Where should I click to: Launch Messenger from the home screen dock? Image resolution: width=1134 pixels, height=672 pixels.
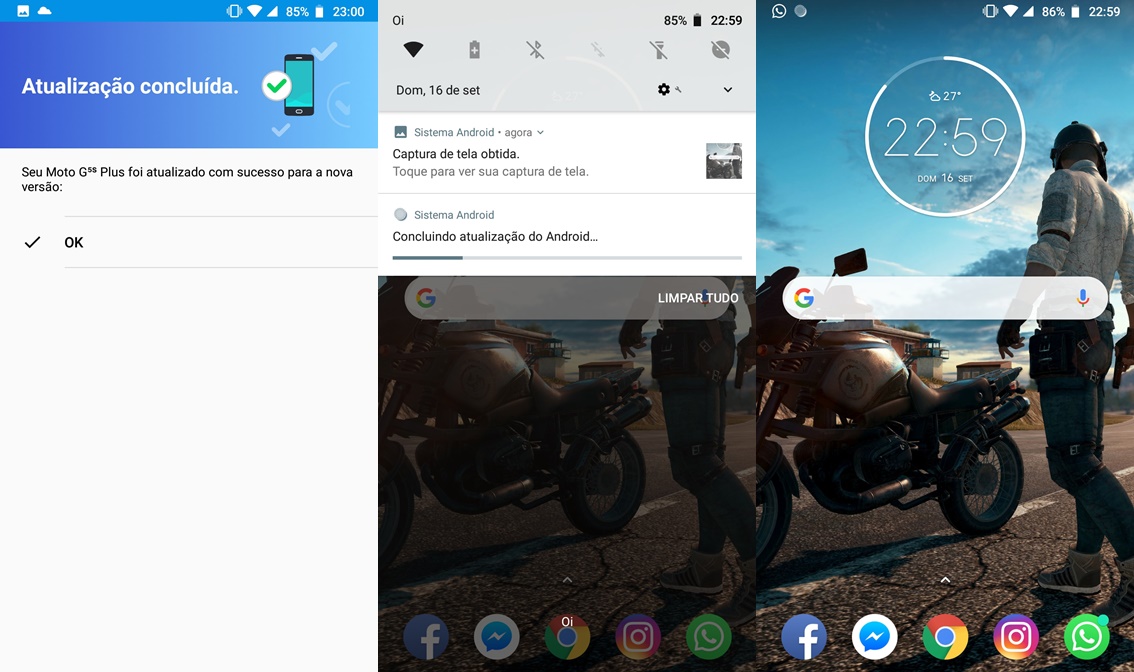point(874,637)
